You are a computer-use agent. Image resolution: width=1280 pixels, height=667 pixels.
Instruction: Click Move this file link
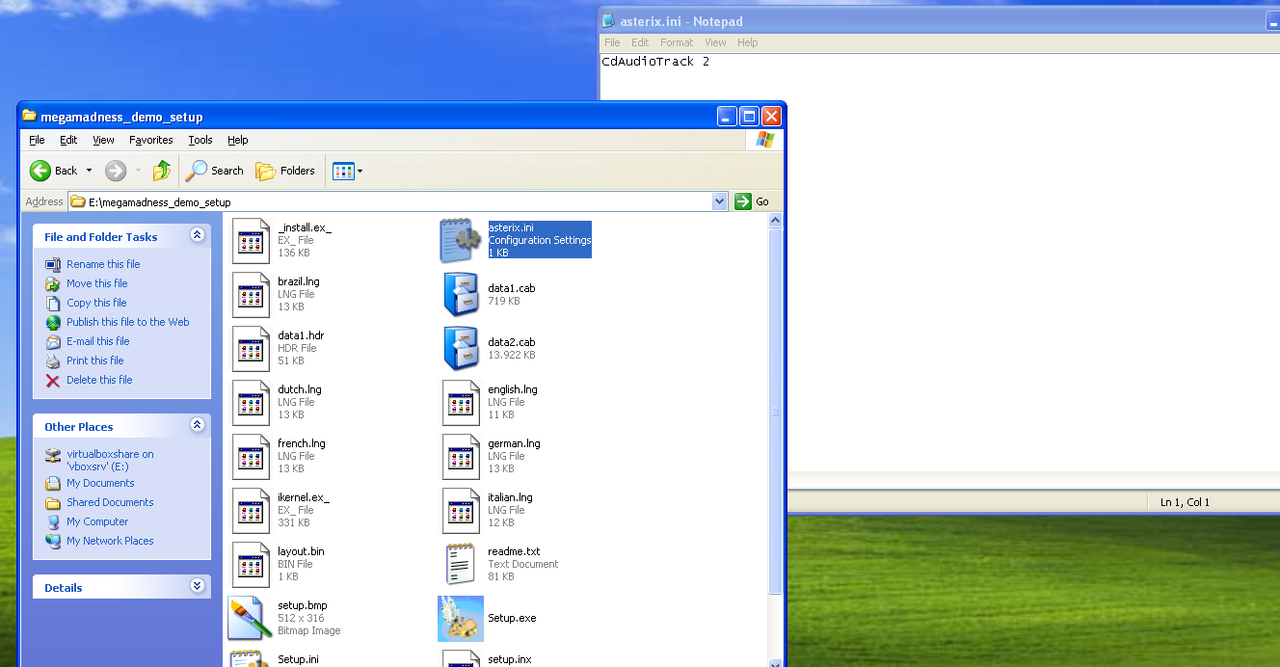[x=97, y=283]
